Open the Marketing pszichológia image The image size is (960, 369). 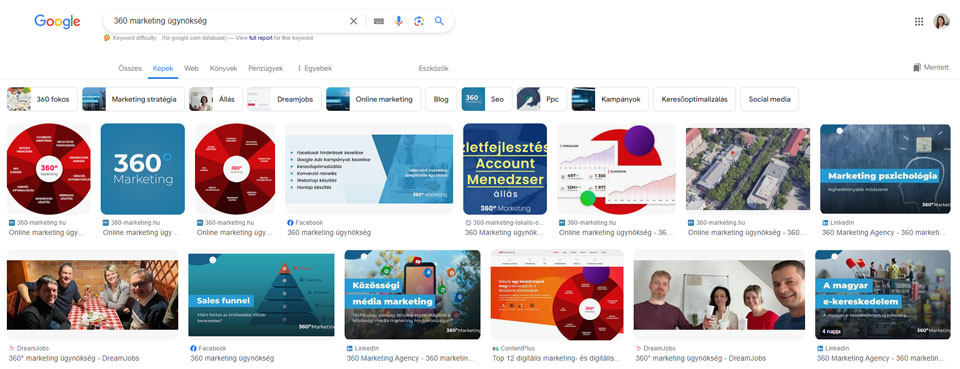(x=885, y=169)
